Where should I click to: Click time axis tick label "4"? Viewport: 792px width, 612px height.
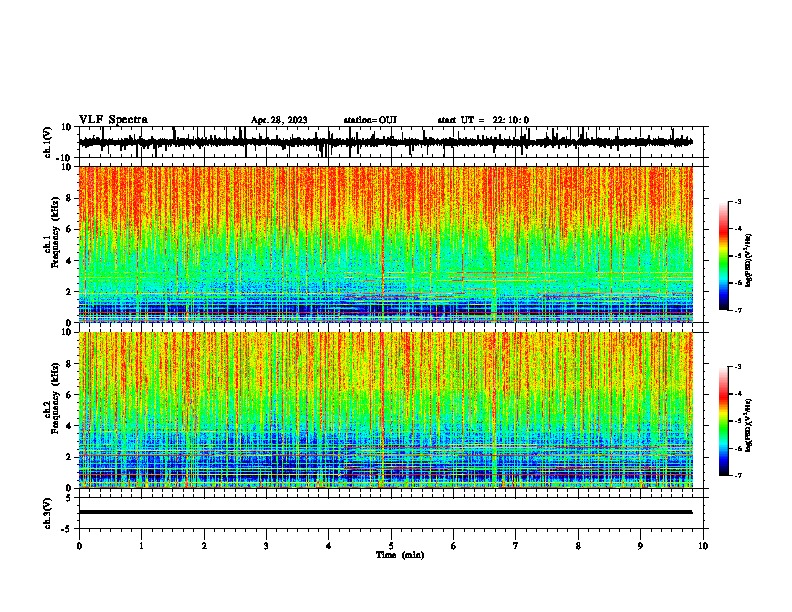tap(329, 546)
